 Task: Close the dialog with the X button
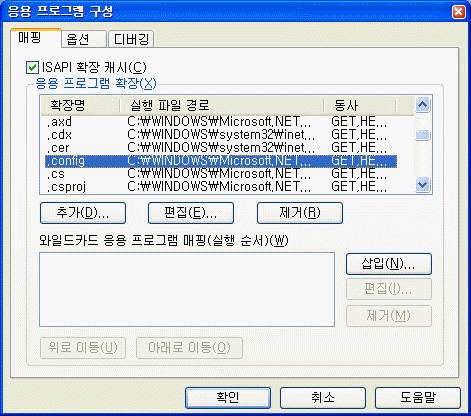click(x=459, y=12)
